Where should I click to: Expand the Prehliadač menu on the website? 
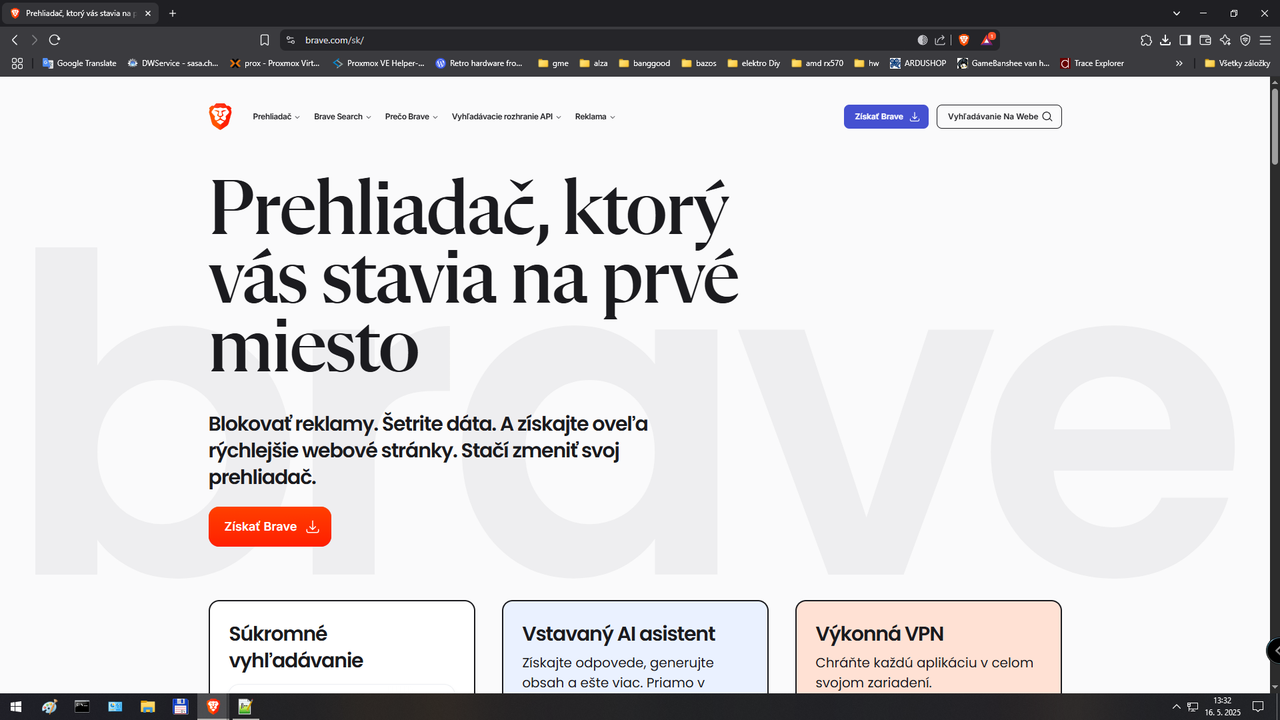(276, 117)
